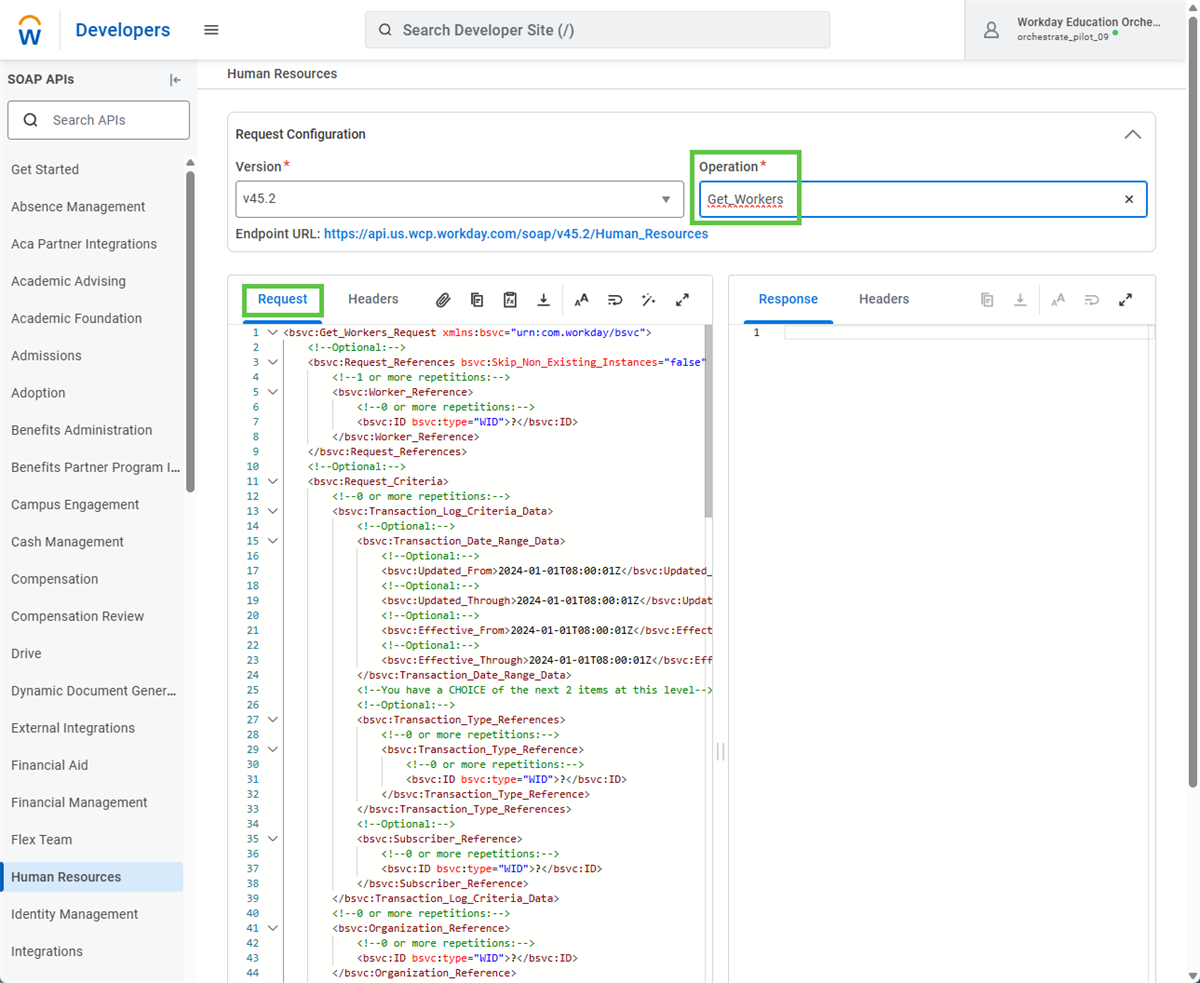Copy the request XML to clipboard
Screen dimensions: 1200x983
tap(477, 299)
